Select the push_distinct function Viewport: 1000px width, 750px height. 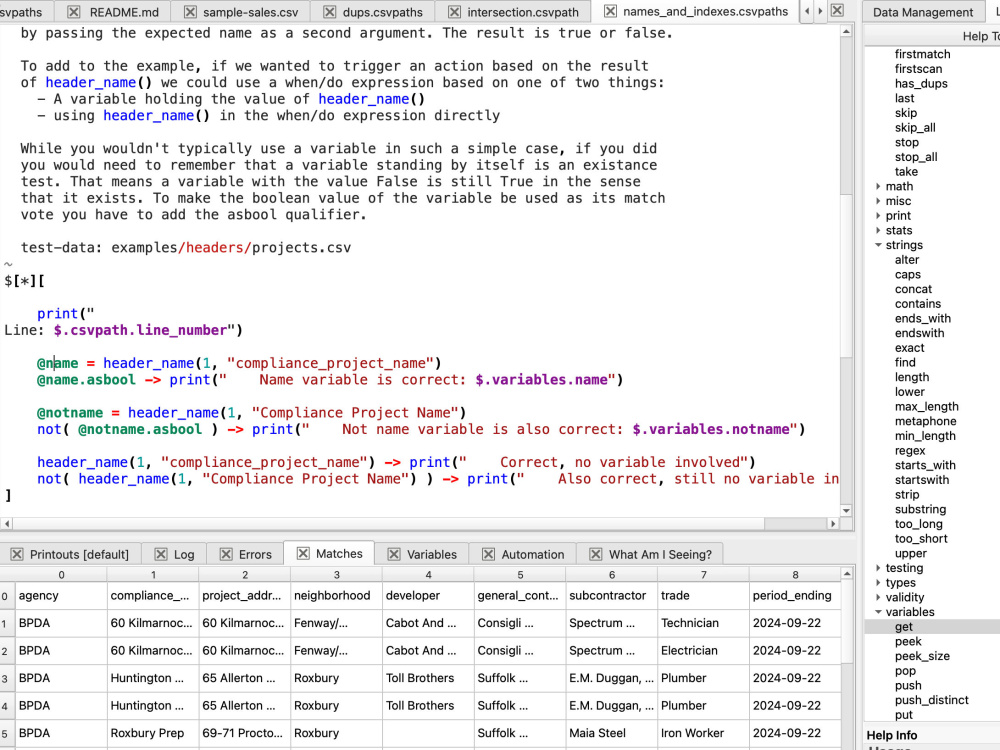(x=932, y=700)
